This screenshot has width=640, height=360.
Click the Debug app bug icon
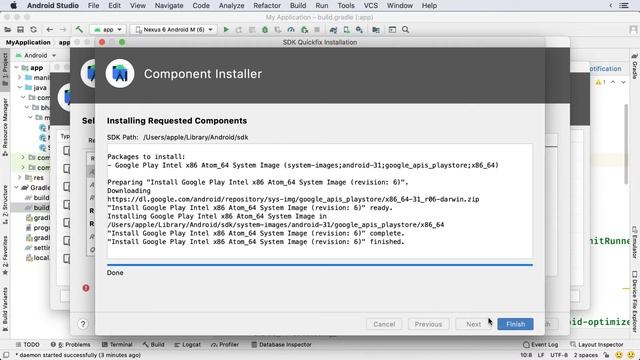point(265,29)
